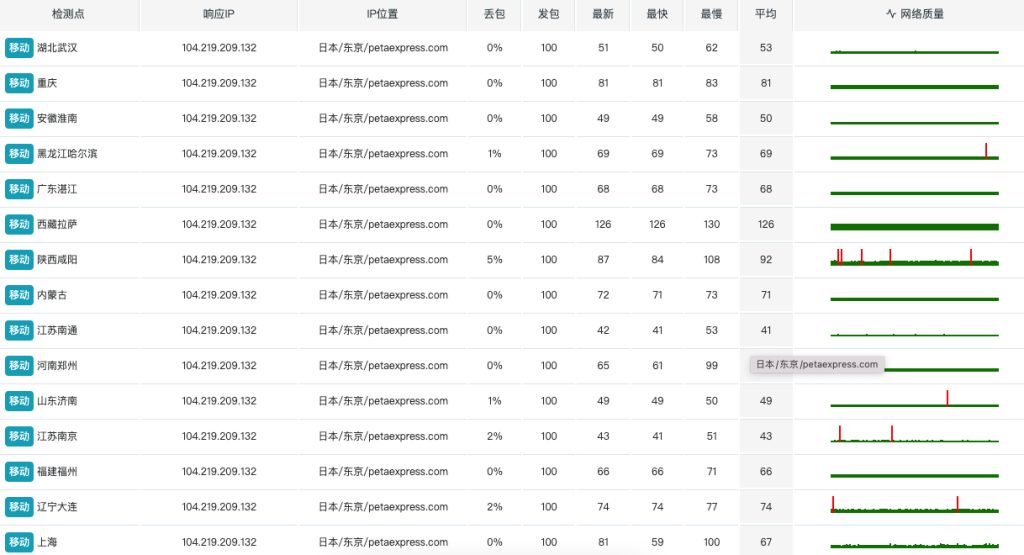Viewport: 1024px width, 555px height.
Task: Click the 移动 badge for 江苏南京
Action: click(19, 436)
